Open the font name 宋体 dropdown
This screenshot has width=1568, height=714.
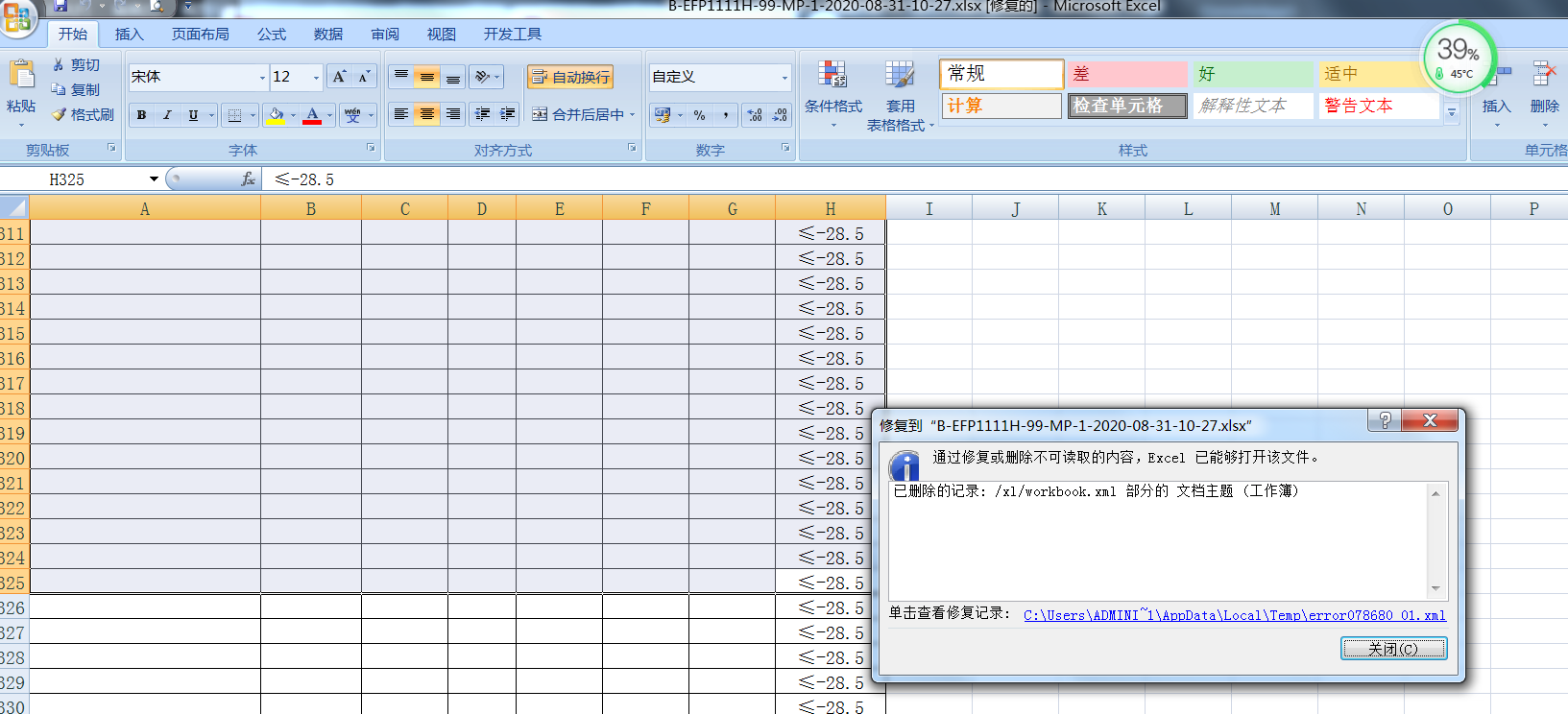[x=262, y=78]
